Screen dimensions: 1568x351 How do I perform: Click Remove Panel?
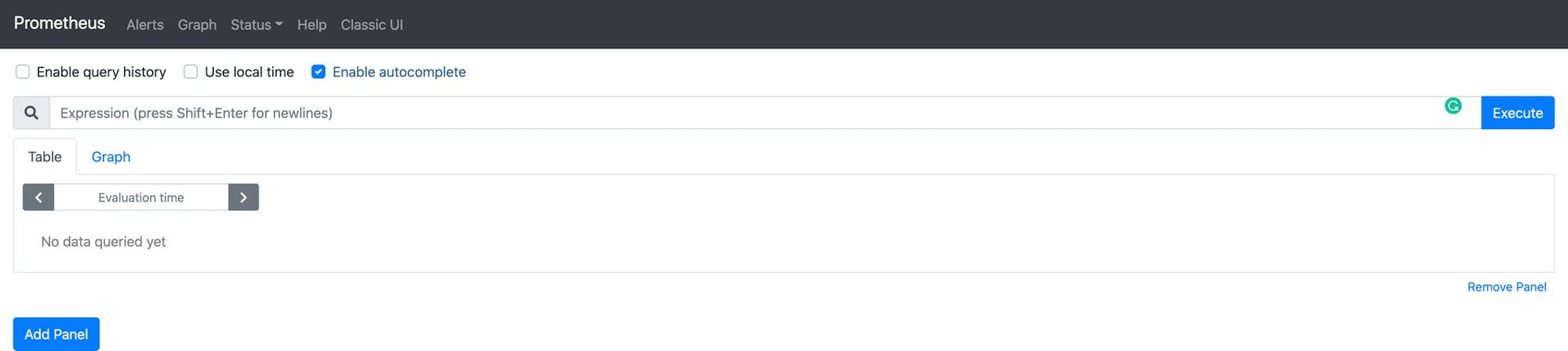pyautogui.click(x=1506, y=287)
